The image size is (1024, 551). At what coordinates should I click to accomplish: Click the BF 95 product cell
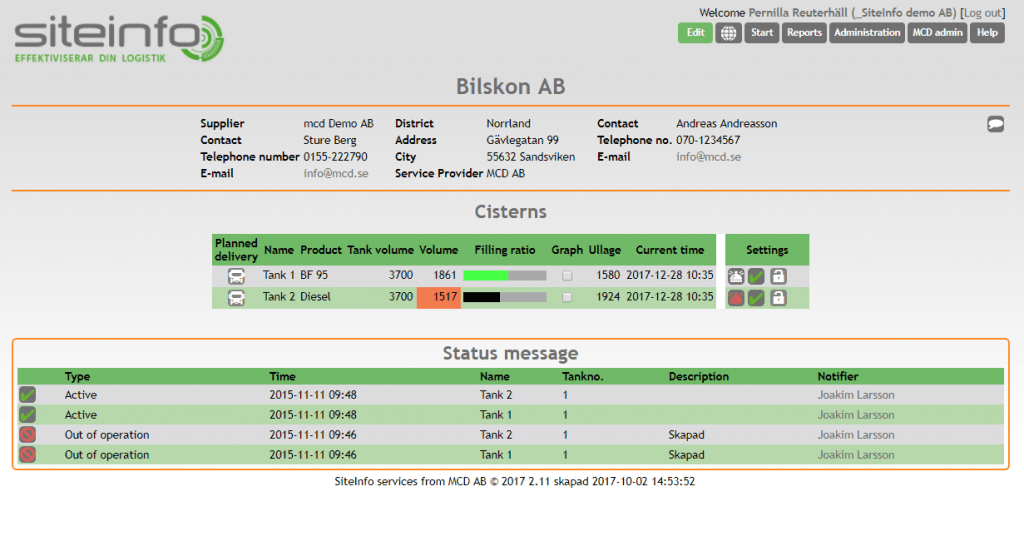[x=314, y=275]
